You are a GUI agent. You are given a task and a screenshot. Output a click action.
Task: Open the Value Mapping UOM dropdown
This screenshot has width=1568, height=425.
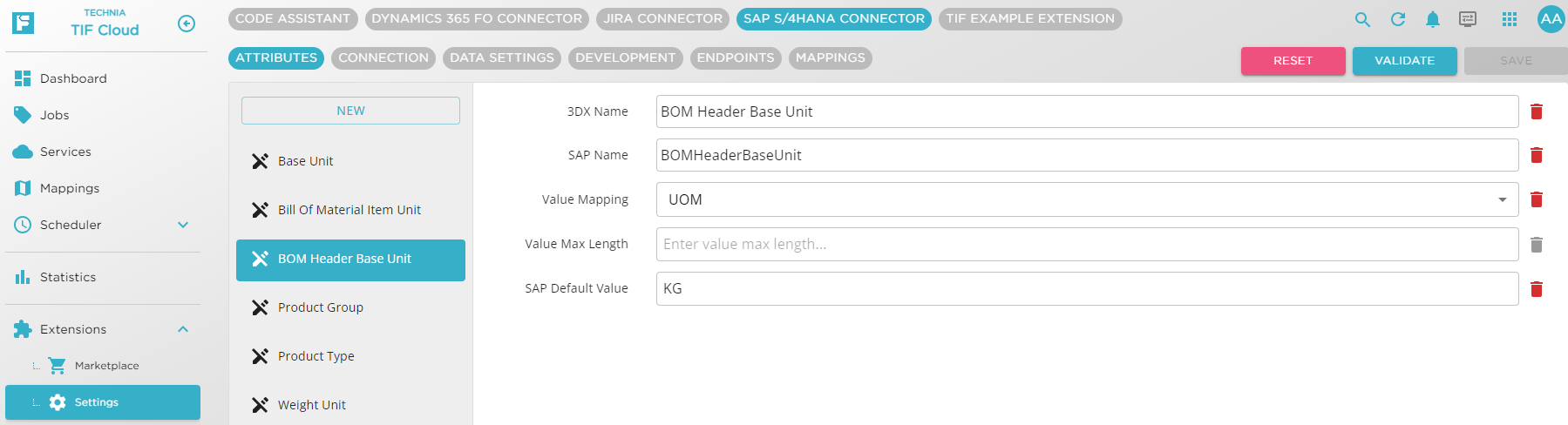1502,199
